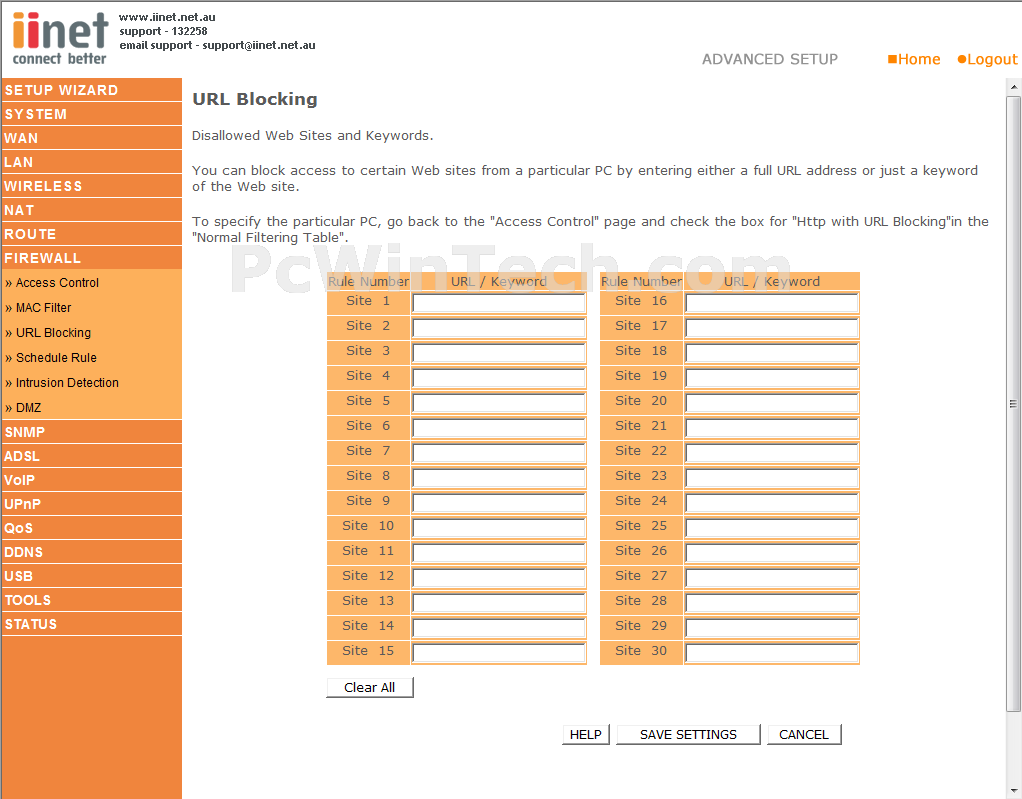Focus the Site 25 URL field

[x=772, y=528]
